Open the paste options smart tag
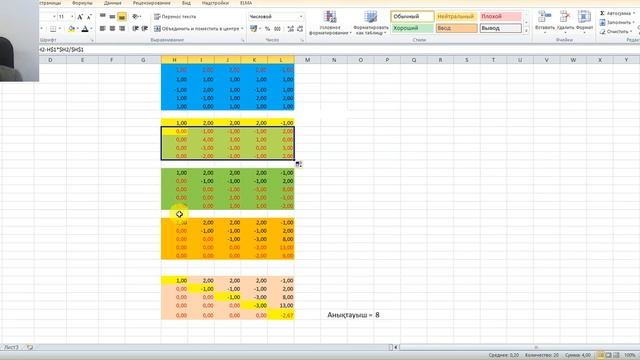This screenshot has width=640, height=360. click(x=299, y=164)
